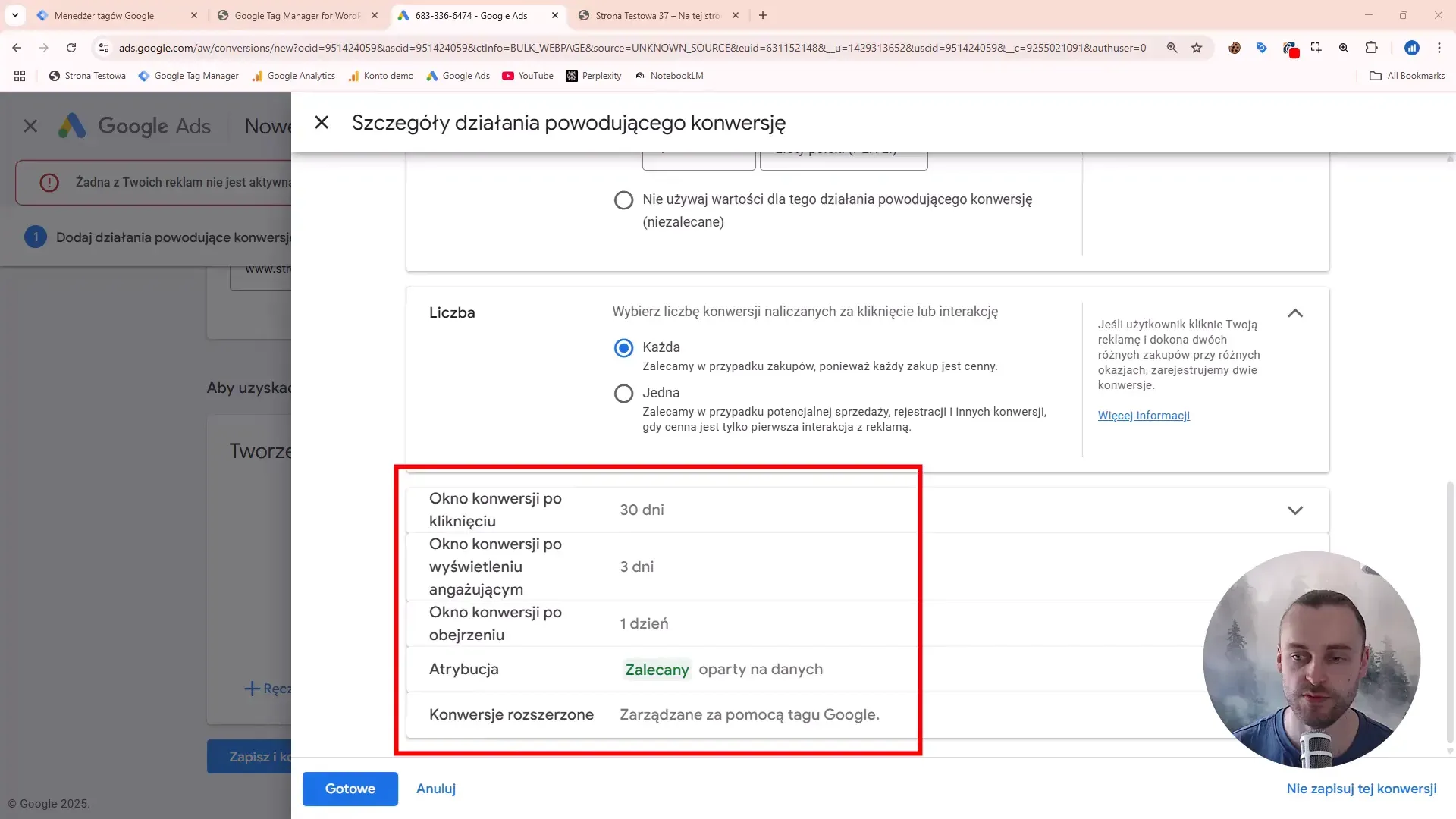Close the Strona Testowa 37 tab

pyautogui.click(x=735, y=15)
